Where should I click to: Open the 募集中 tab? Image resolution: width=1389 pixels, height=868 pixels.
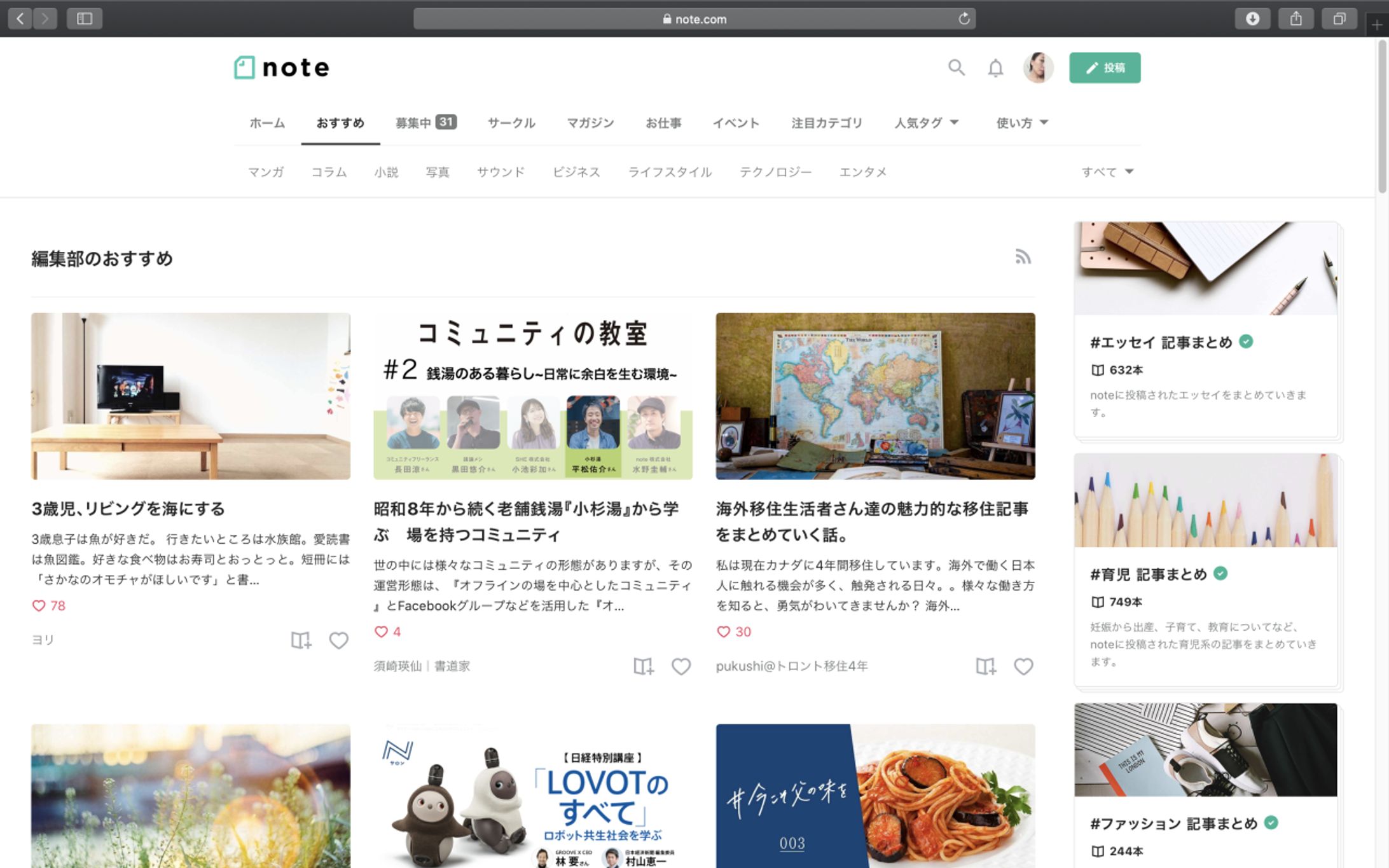[x=425, y=123]
